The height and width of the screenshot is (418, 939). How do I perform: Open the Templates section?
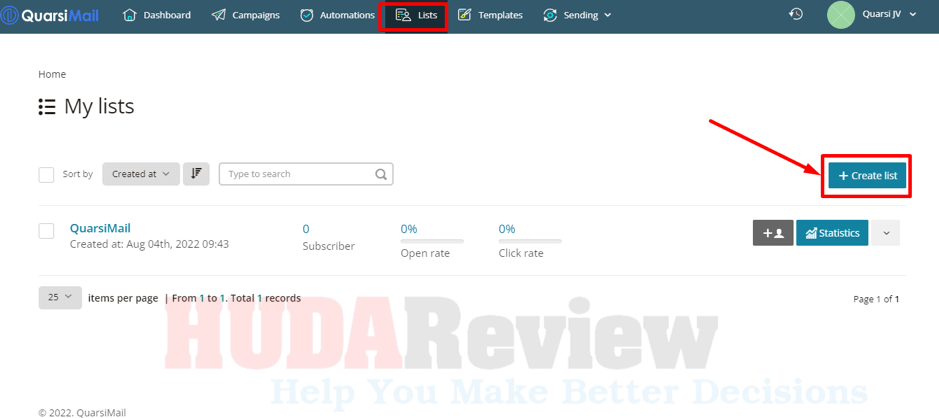click(490, 15)
